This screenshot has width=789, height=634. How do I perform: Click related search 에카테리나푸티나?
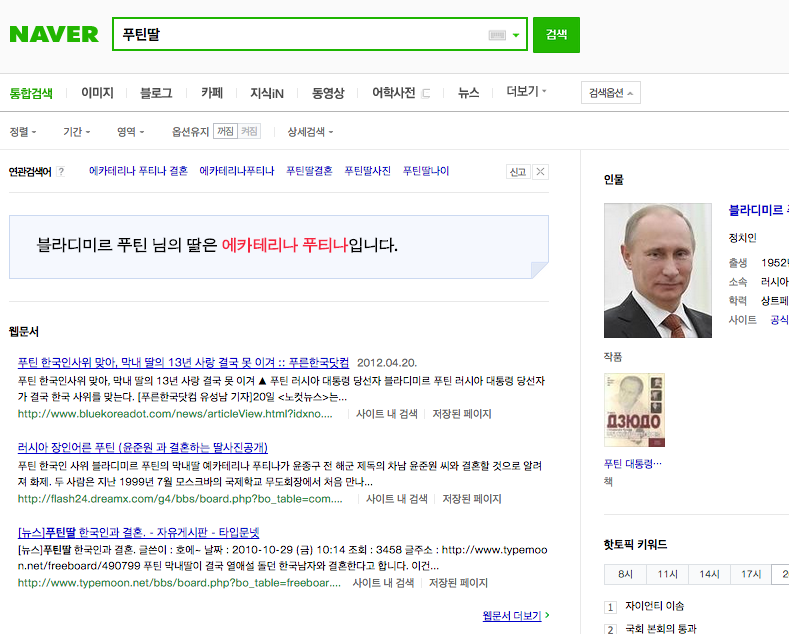[236, 171]
